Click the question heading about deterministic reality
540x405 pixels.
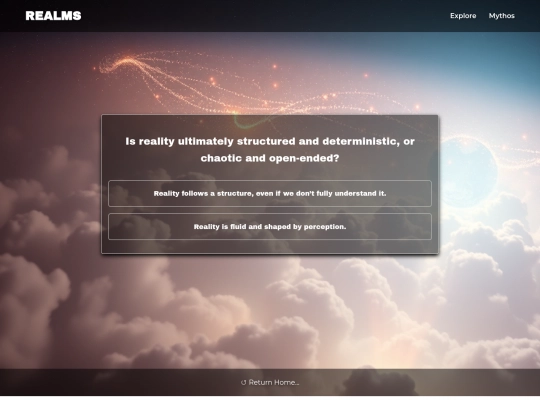(270, 150)
